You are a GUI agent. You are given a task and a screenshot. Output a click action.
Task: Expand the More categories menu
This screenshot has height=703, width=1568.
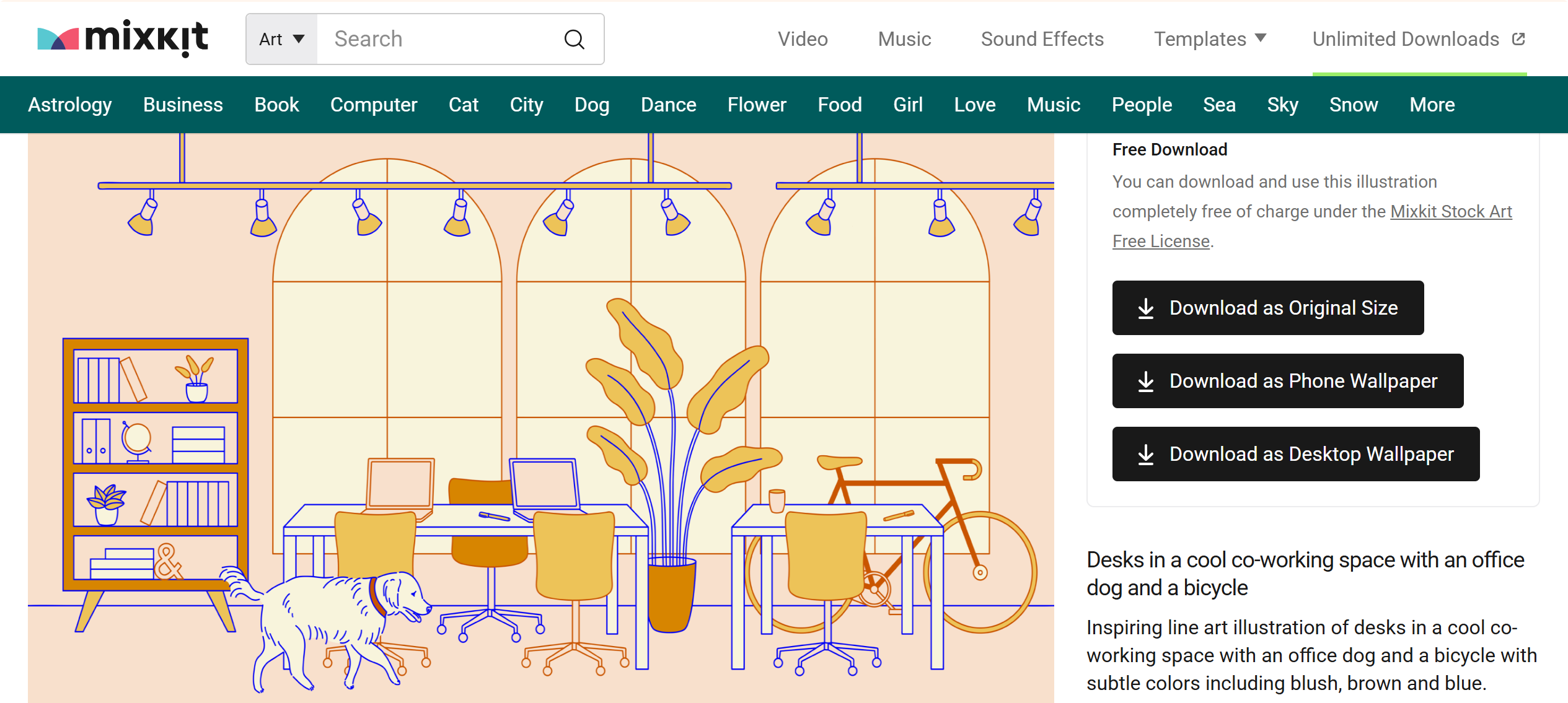(x=1432, y=105)
